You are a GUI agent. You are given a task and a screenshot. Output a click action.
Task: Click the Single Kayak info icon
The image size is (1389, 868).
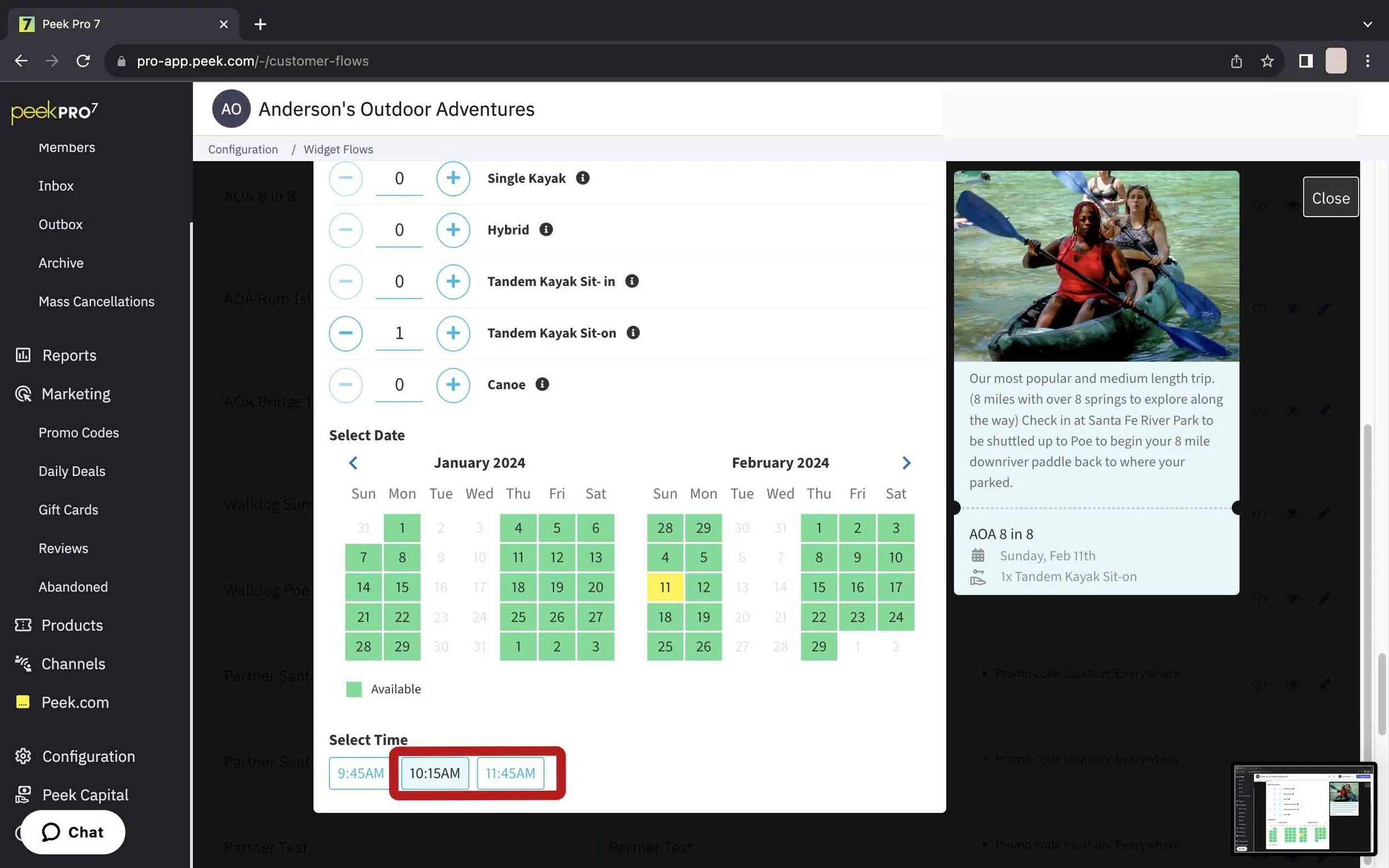click(582, 178)
